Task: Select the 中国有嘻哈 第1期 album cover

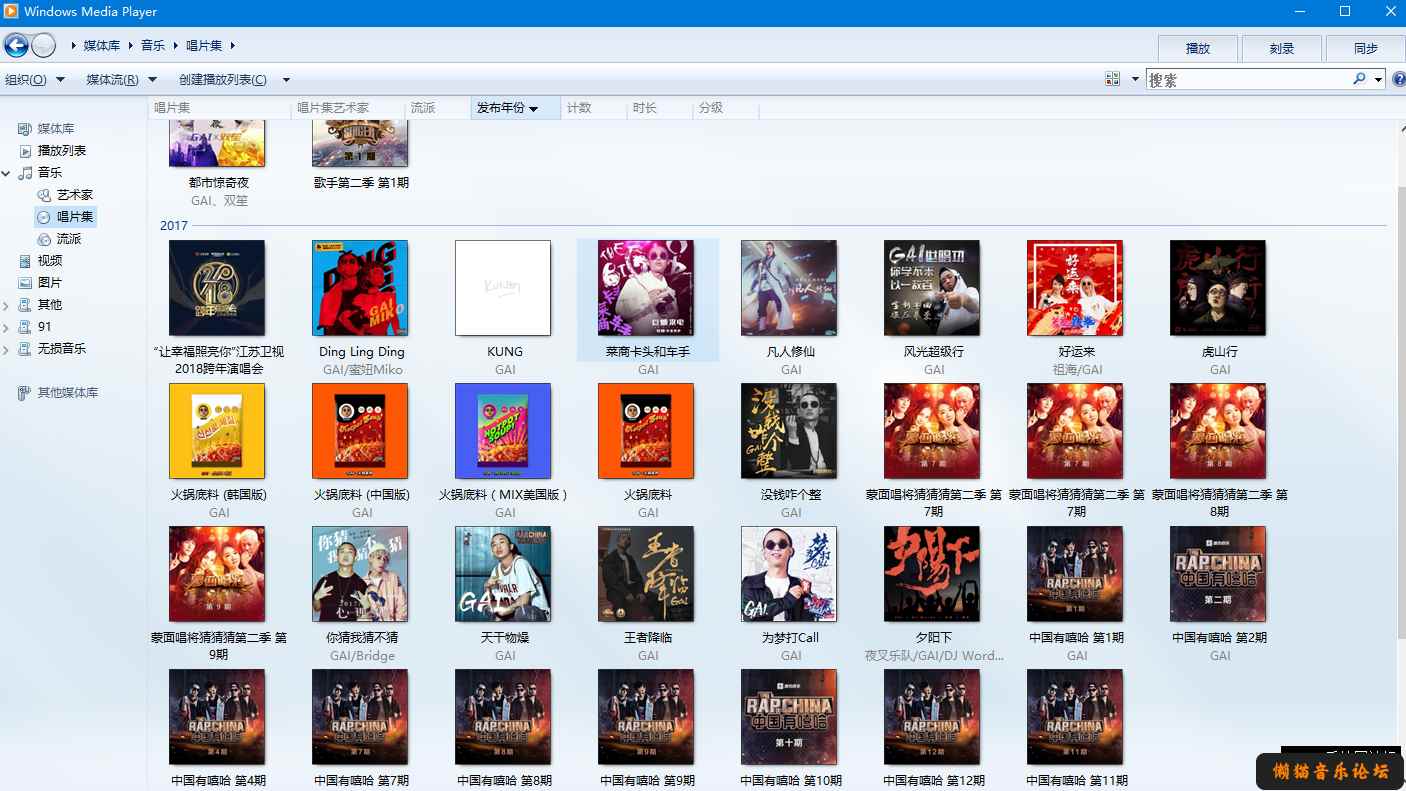Action: (1075, 574)
